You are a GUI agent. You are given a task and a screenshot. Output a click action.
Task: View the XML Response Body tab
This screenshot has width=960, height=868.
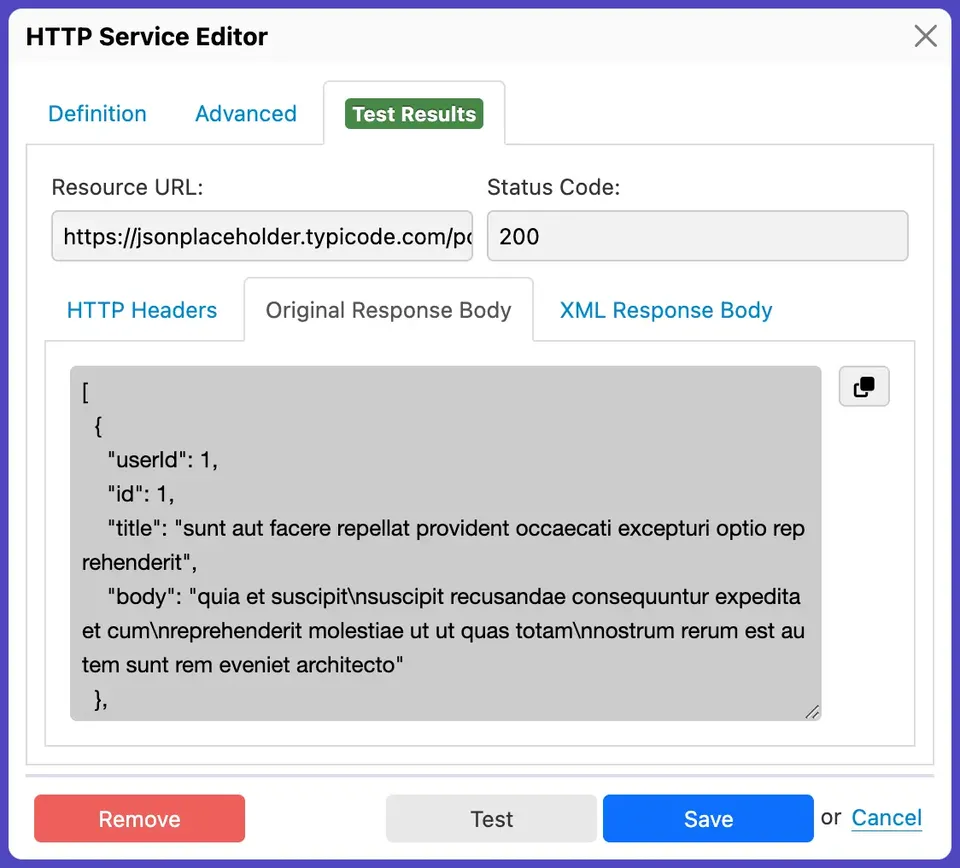666,310
